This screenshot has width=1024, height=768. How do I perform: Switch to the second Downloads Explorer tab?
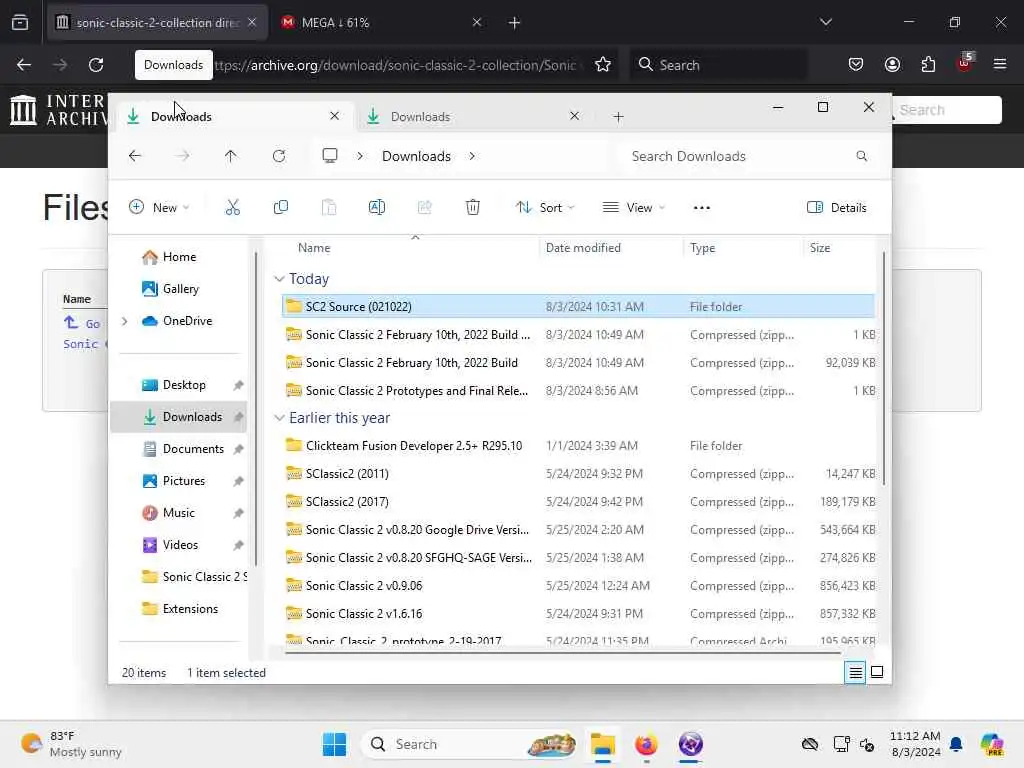465,117
